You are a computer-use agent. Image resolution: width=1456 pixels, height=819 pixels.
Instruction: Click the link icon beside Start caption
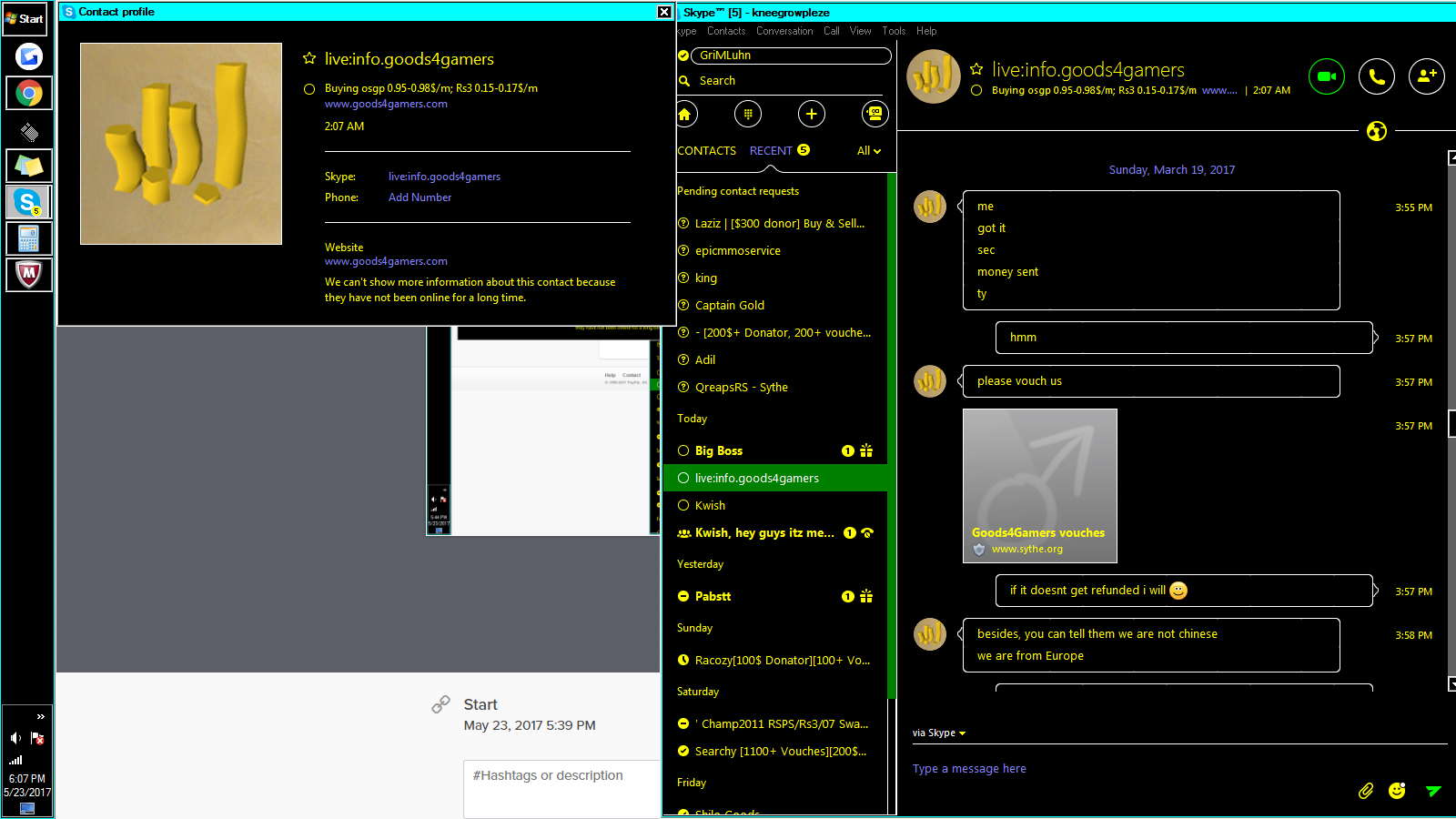[441, 704]
